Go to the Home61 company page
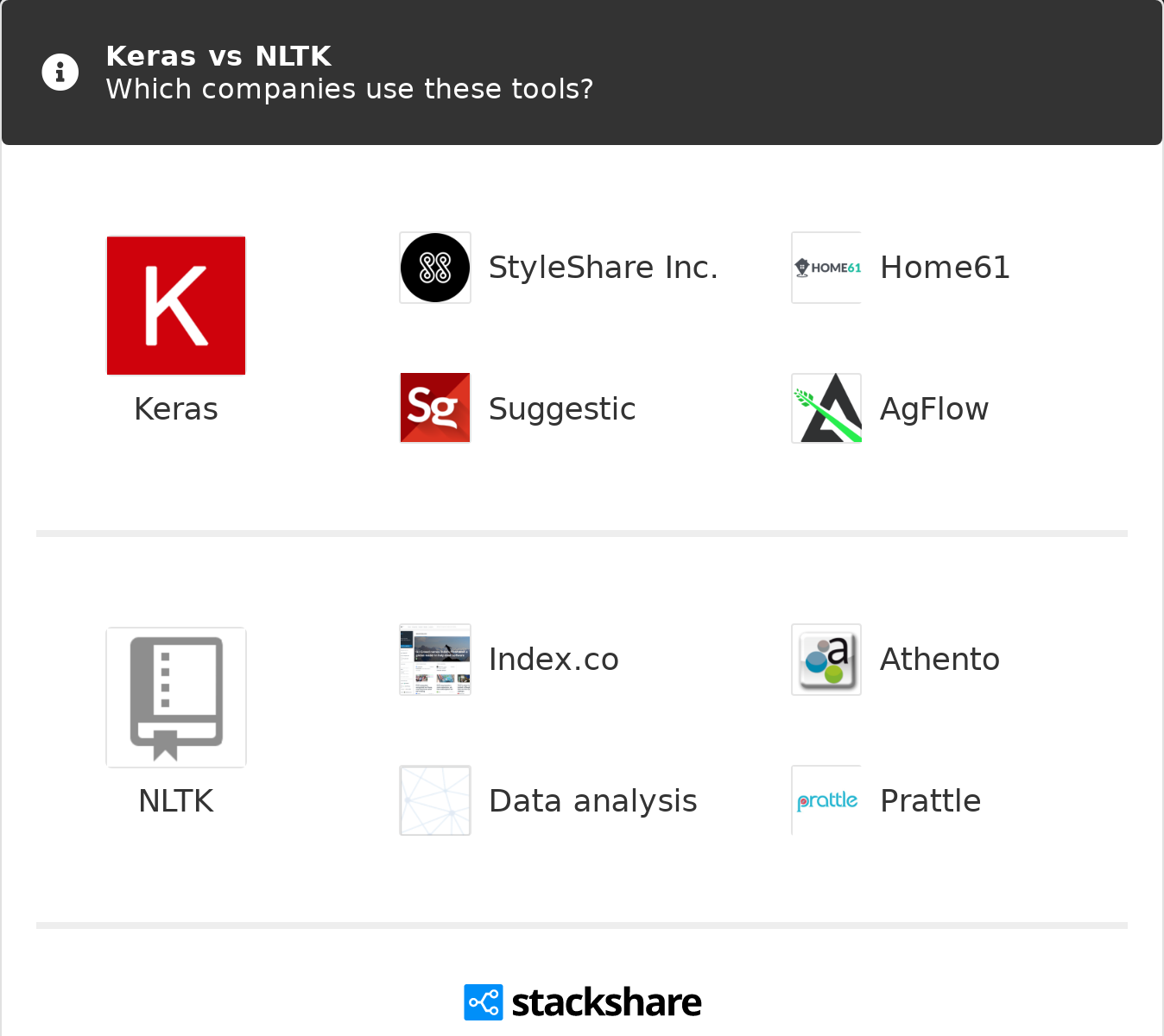The image size is (1164, 1036). [x=945, y=268]
